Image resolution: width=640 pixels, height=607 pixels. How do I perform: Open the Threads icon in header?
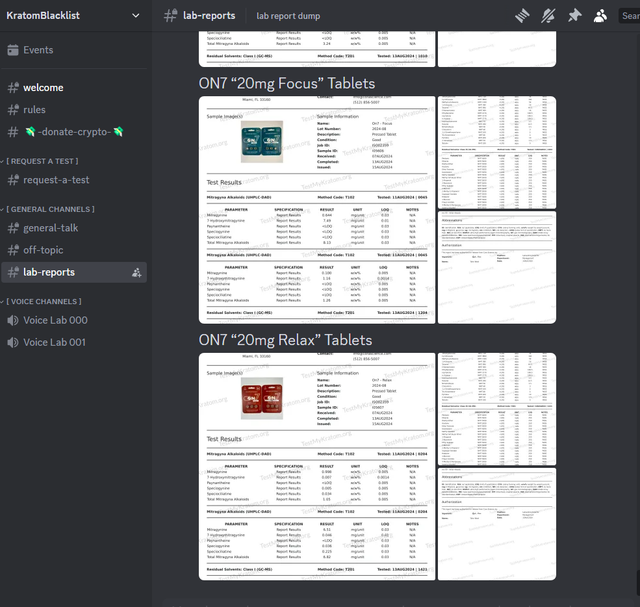(x=522, y=16)
